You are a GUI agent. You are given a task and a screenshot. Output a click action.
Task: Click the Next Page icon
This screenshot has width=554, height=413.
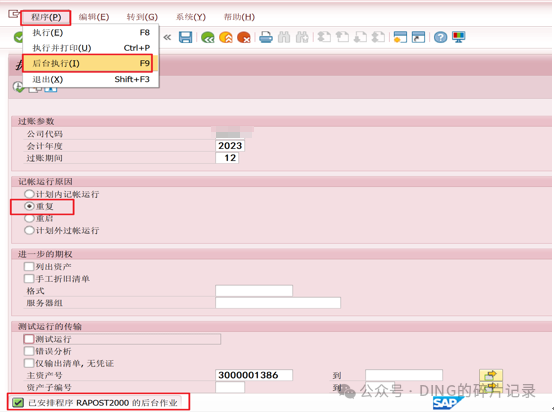(x=360, y=37)
